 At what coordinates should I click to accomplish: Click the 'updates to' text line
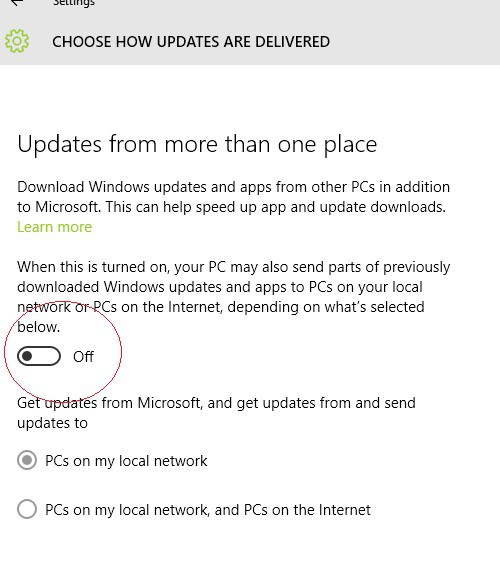52,423
